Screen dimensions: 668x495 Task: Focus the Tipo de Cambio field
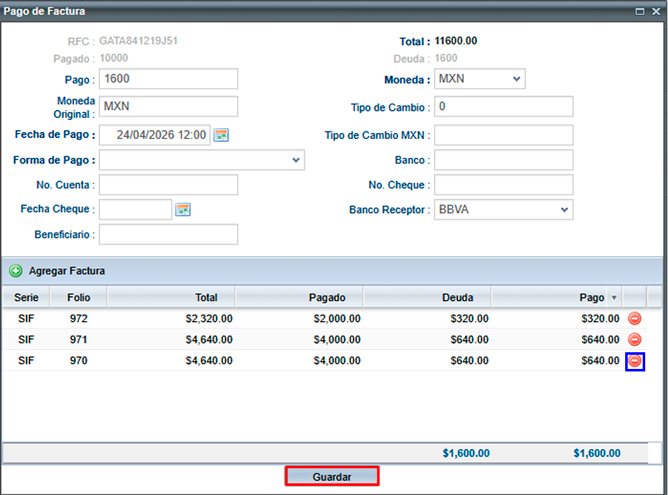[x=503, y=107]
